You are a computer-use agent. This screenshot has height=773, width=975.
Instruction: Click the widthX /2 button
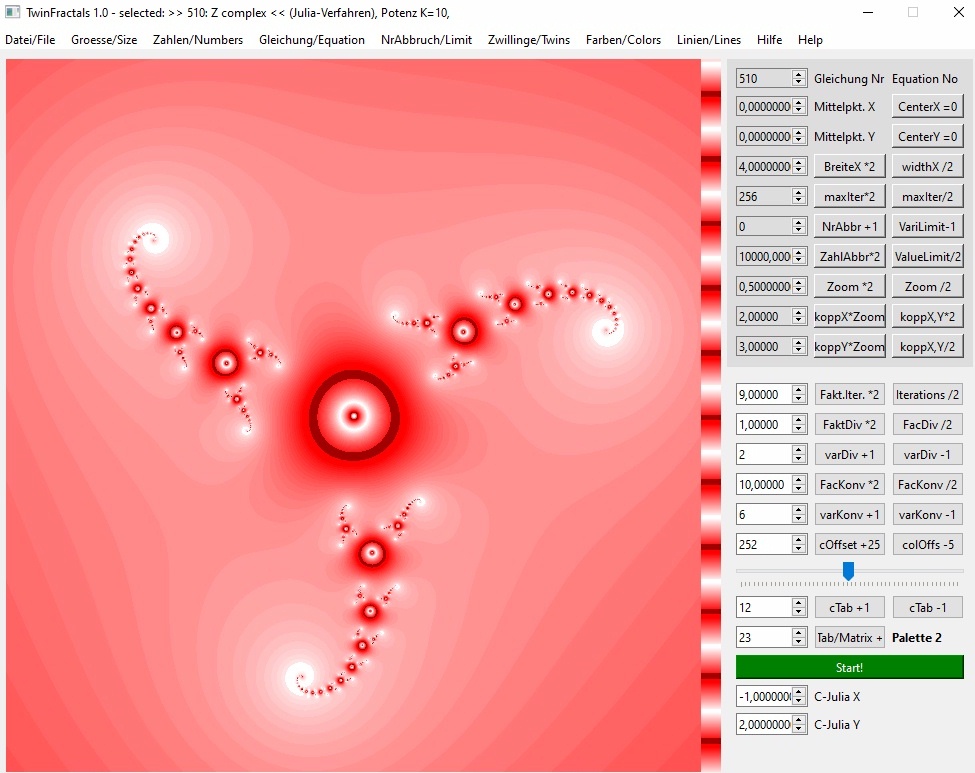[x=927, y=166]
